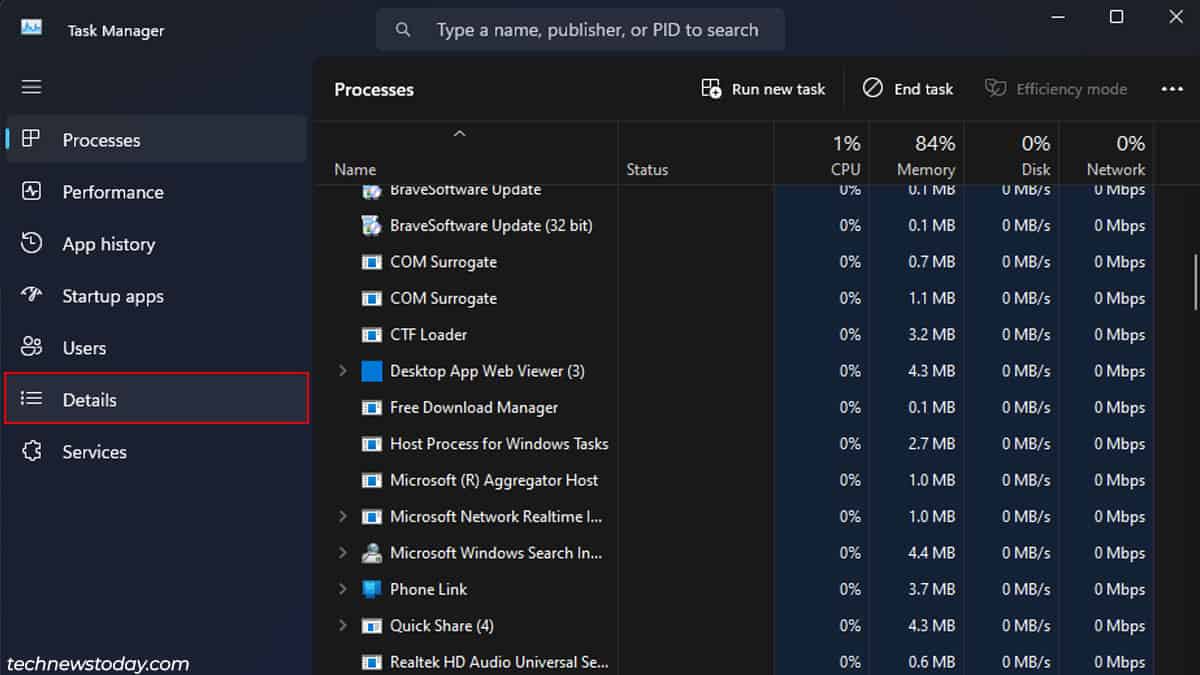Open the Services tab
This screenshot has width=1200, height=675.
157,451
